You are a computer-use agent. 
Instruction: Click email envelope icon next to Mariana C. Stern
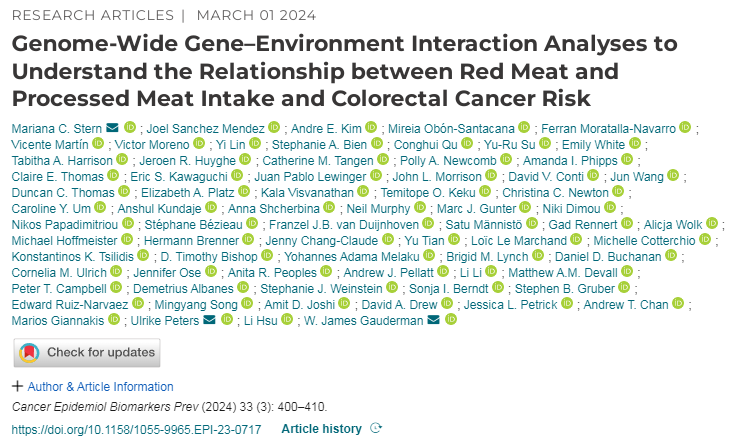(112, 128)
